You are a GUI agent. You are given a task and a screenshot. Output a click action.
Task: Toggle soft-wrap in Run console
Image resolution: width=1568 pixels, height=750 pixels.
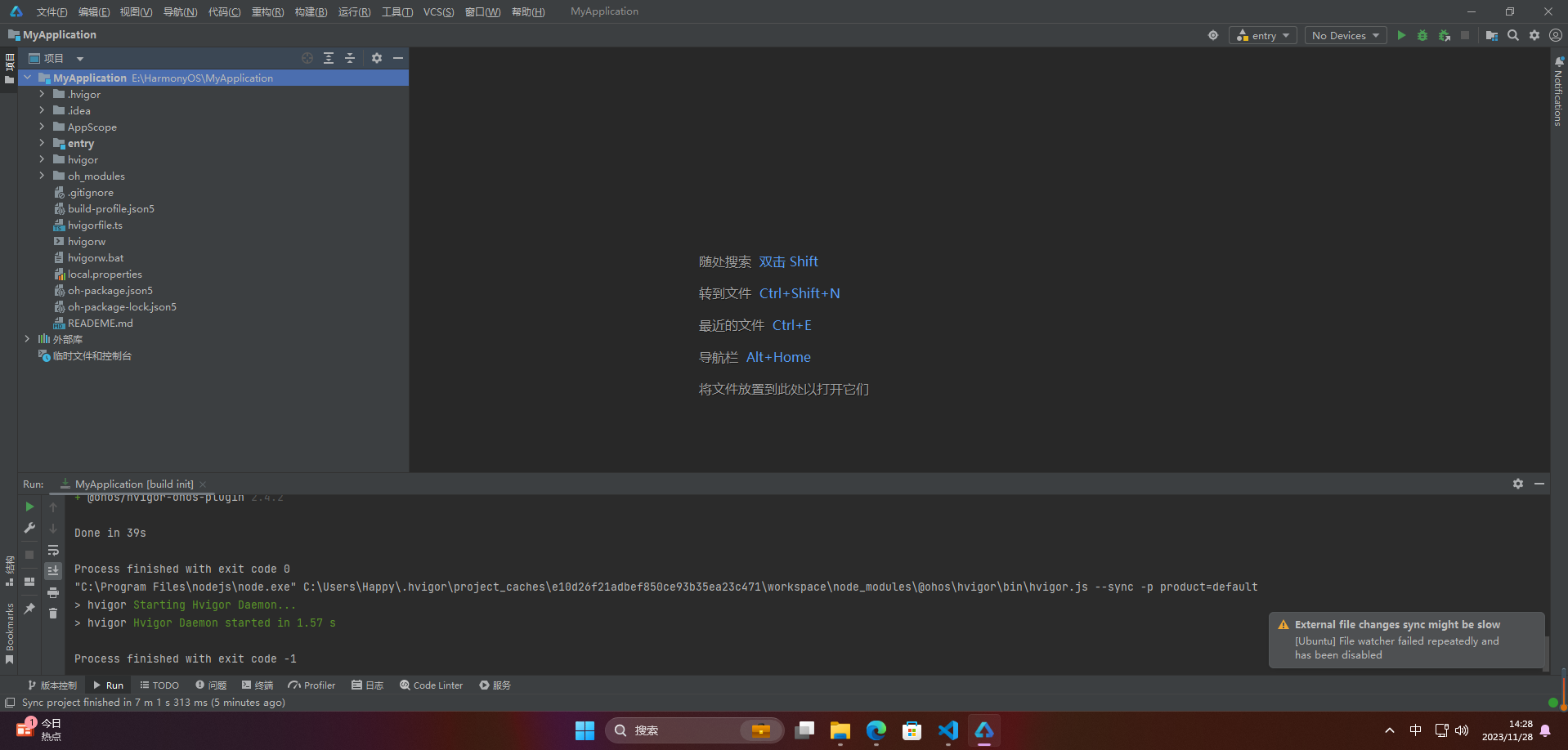(53, 550)
